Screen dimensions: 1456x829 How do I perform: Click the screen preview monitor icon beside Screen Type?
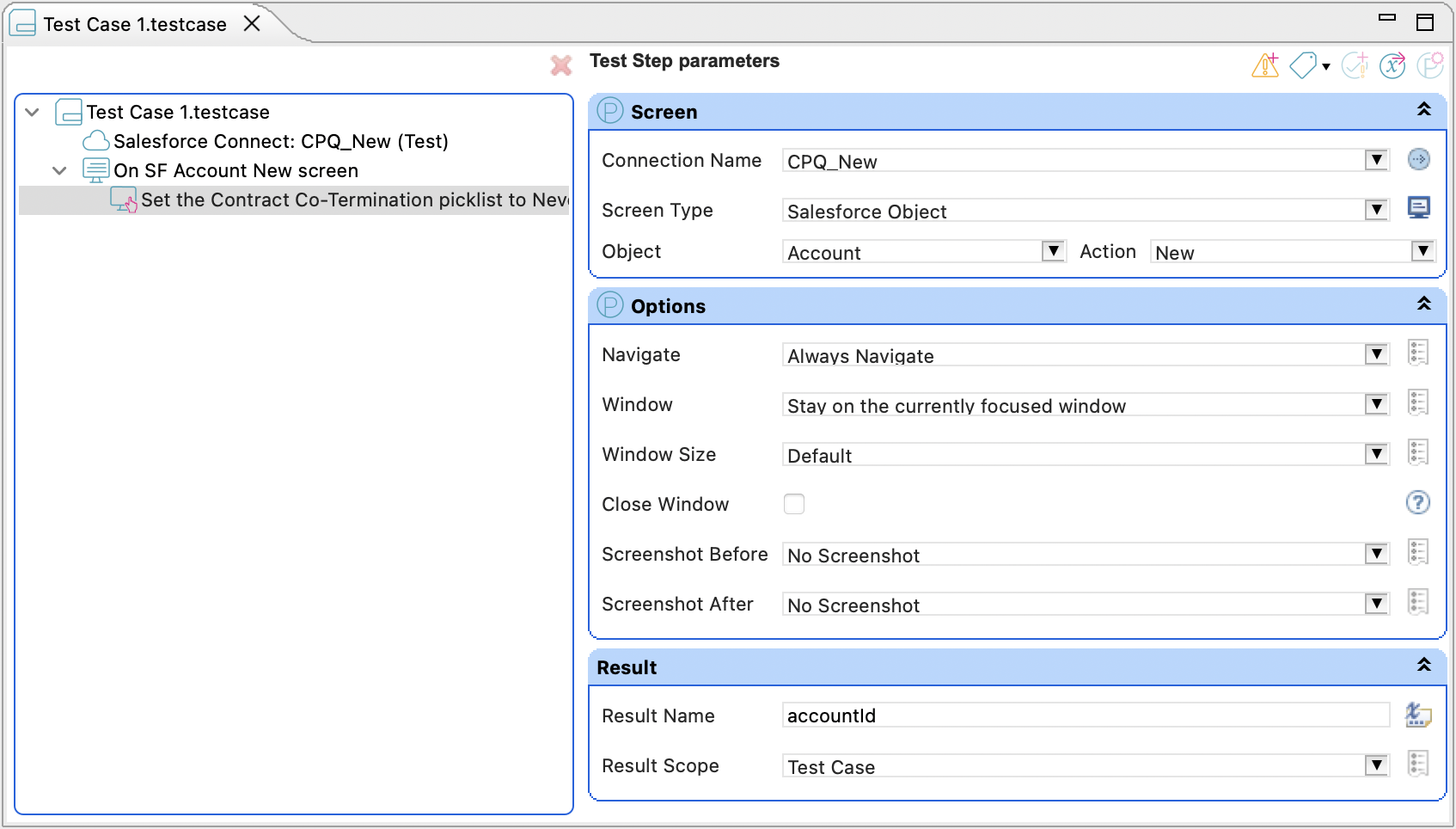(1419, 208)
